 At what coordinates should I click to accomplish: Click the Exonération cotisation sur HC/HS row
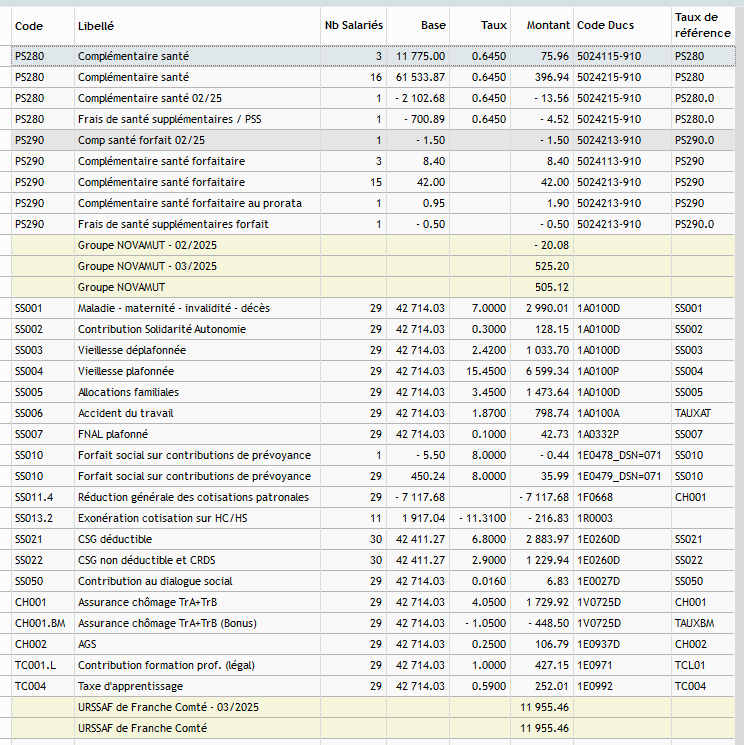(x=373, y=518)
